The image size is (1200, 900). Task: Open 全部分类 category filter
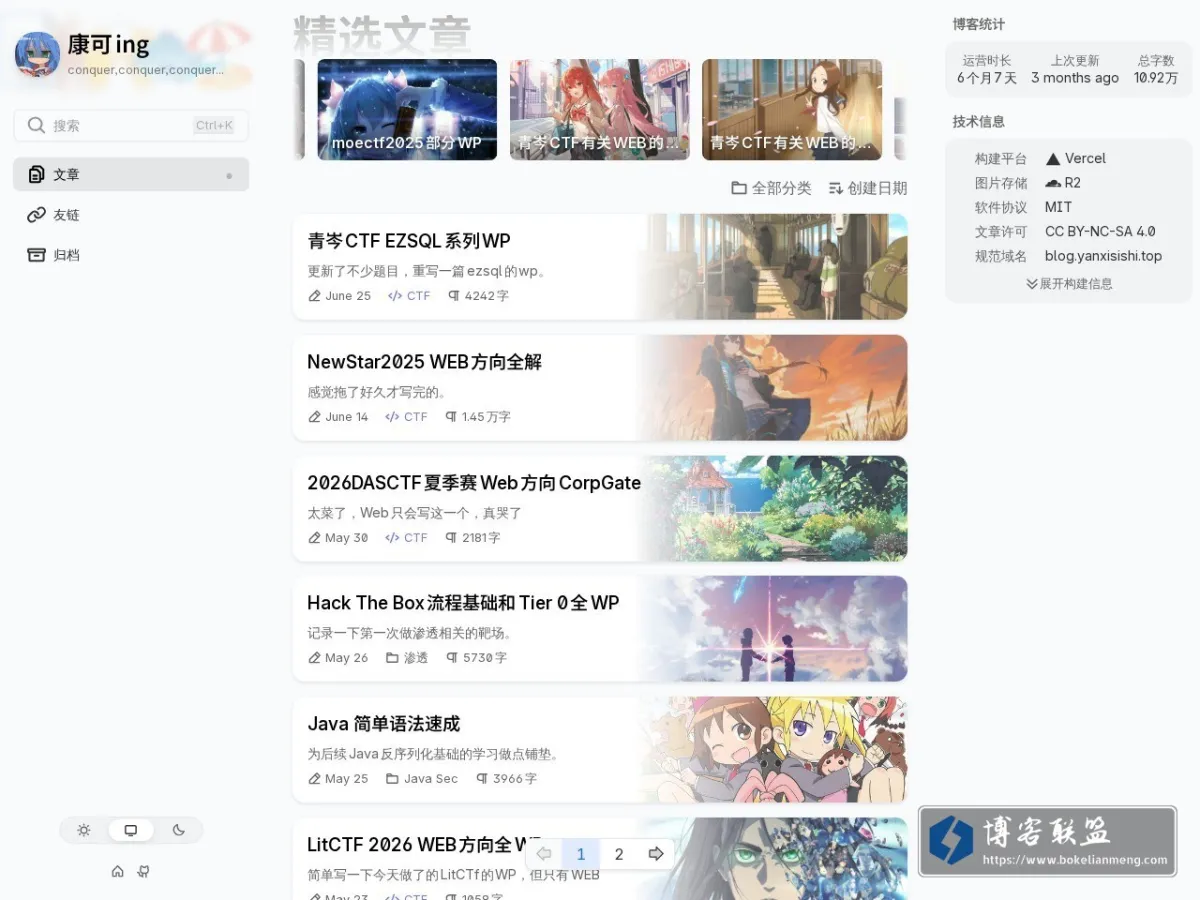tap(771, 188)
